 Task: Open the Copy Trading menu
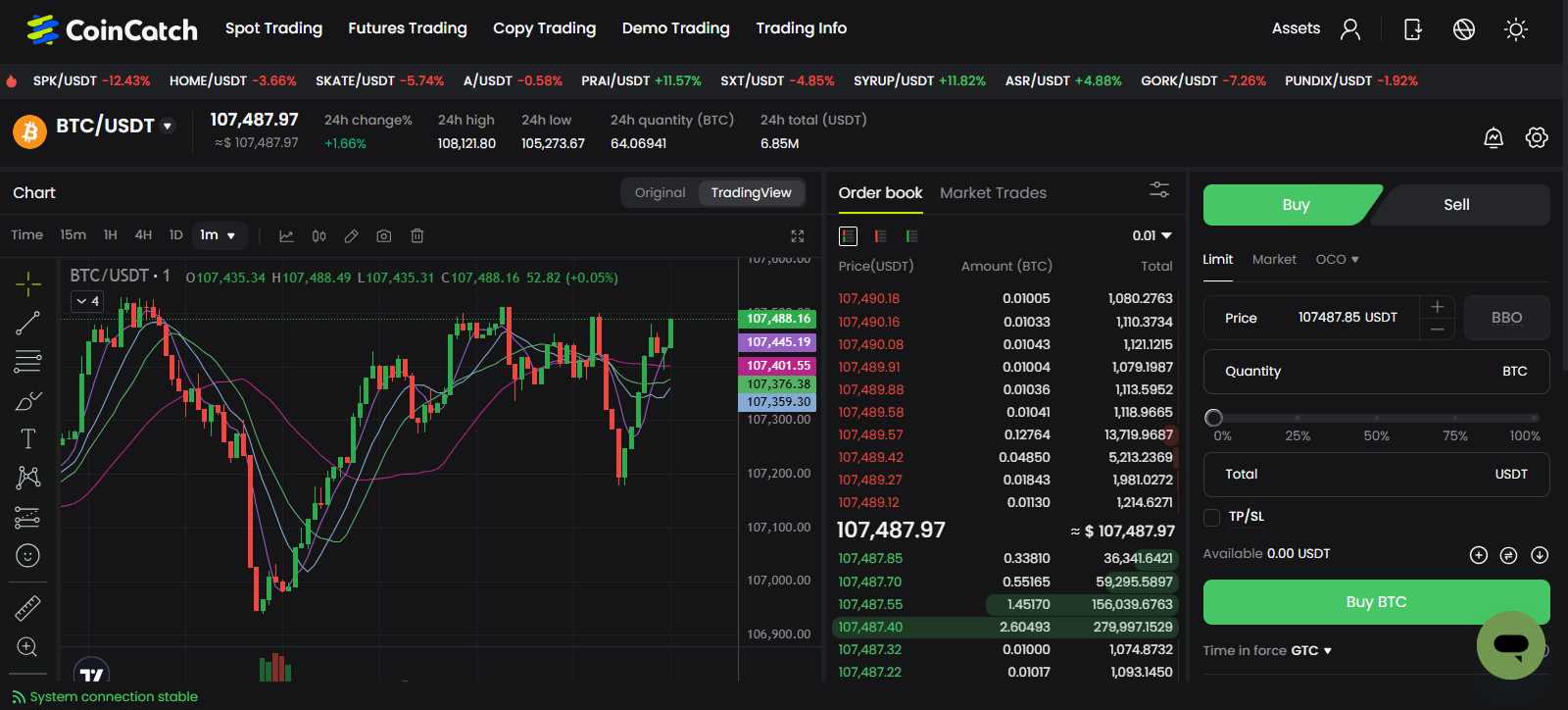(544, 28)
